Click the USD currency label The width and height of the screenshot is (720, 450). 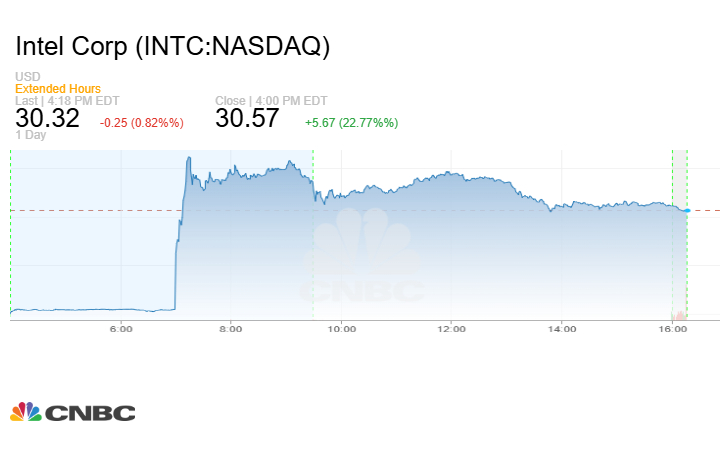[x=27, y=77]
